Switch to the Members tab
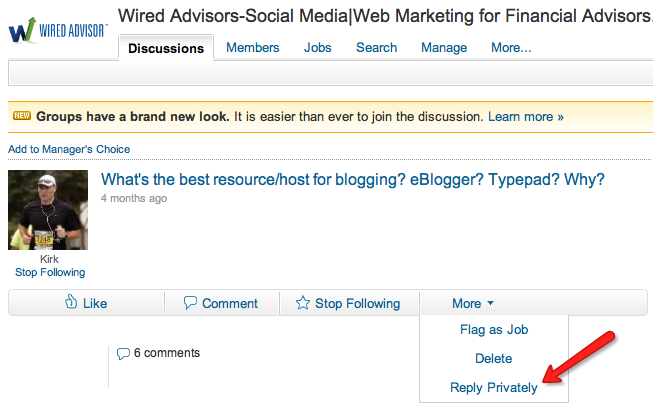Image resolution: width=653 pixels, height=403 pixels. [252, 47]
